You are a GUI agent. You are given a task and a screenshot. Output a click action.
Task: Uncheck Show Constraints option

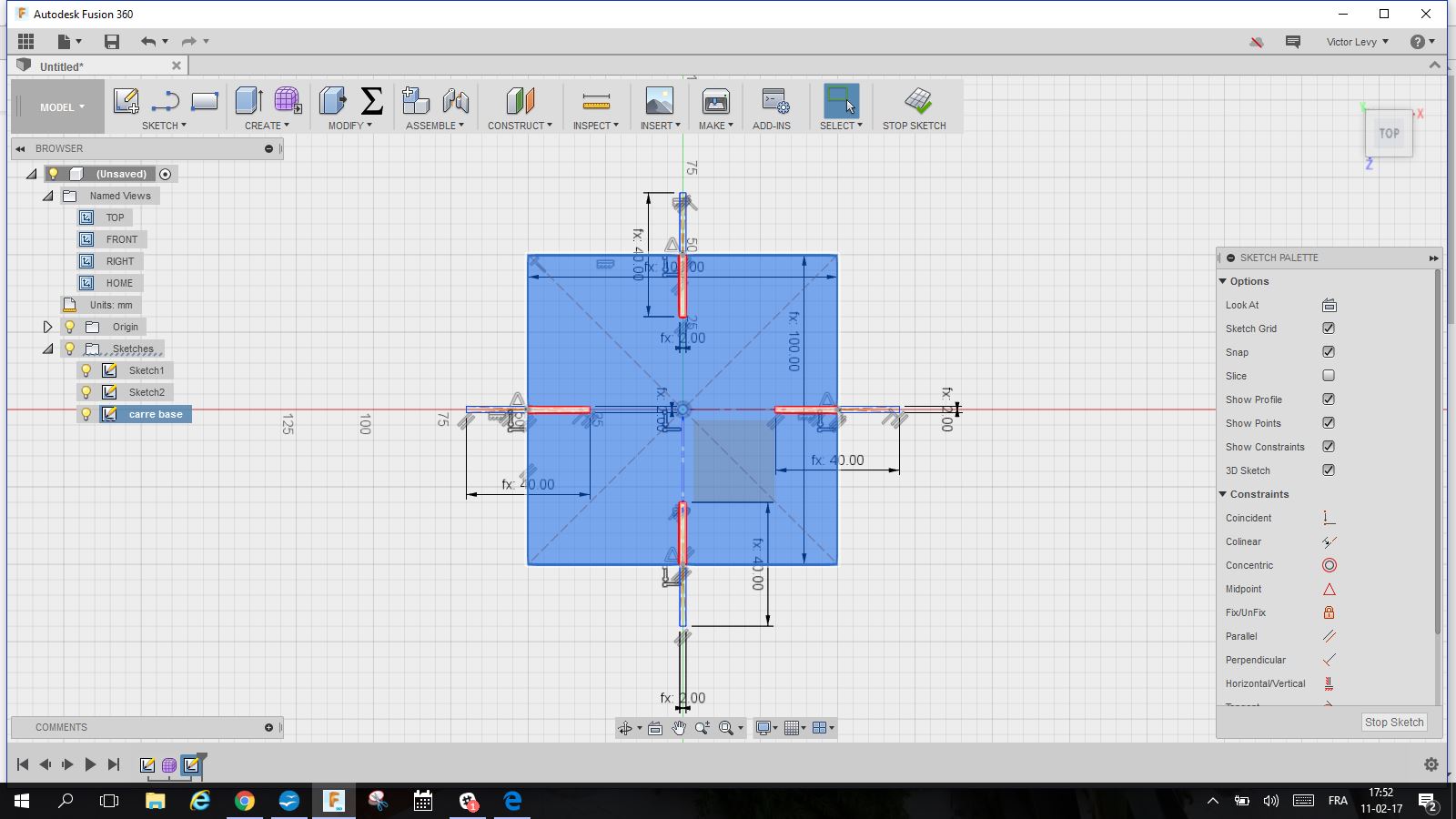pos(1329,447)
